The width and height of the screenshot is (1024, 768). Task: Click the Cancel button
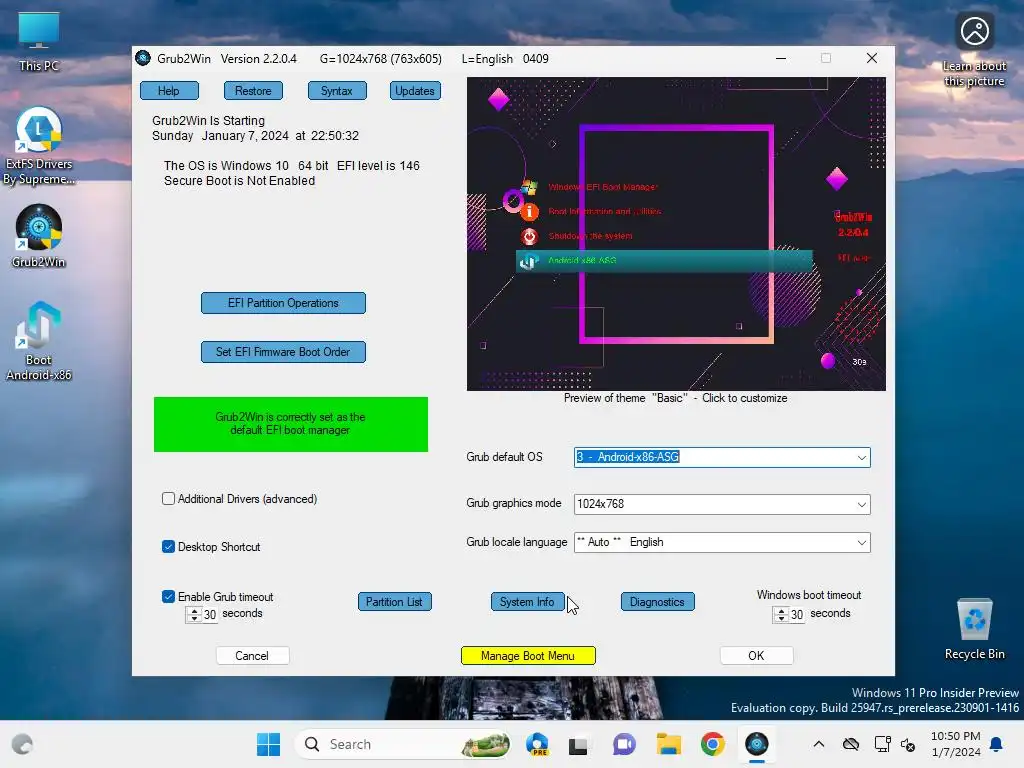(x=253, y=656)
